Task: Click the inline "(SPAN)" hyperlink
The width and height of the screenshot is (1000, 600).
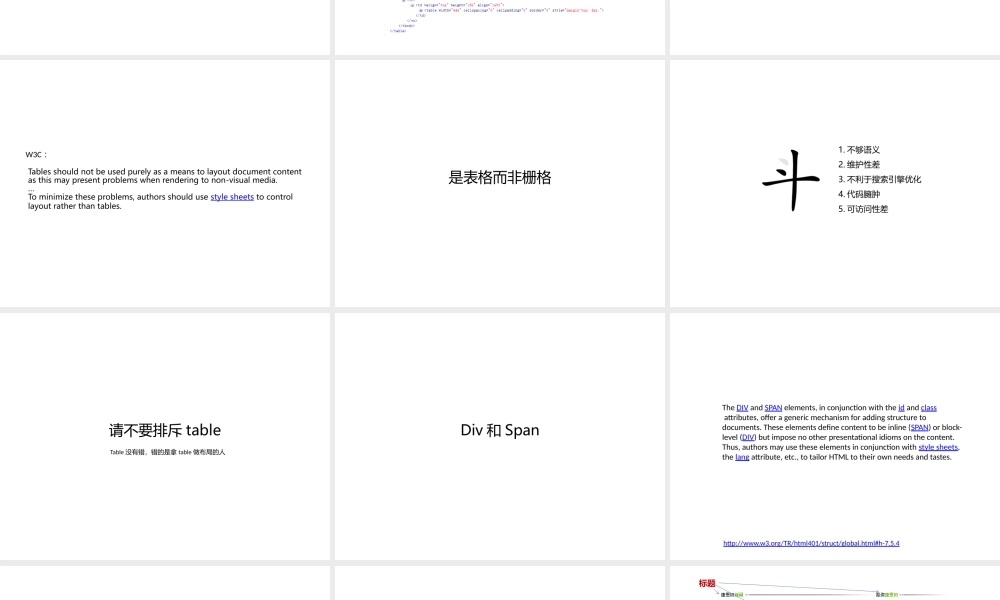Action: 919,427
